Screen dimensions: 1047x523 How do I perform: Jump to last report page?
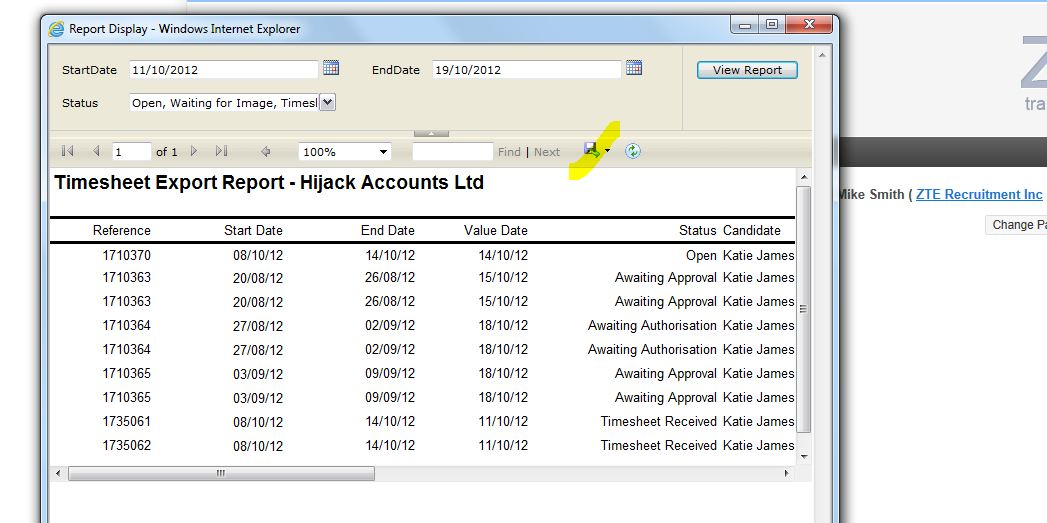222,151
